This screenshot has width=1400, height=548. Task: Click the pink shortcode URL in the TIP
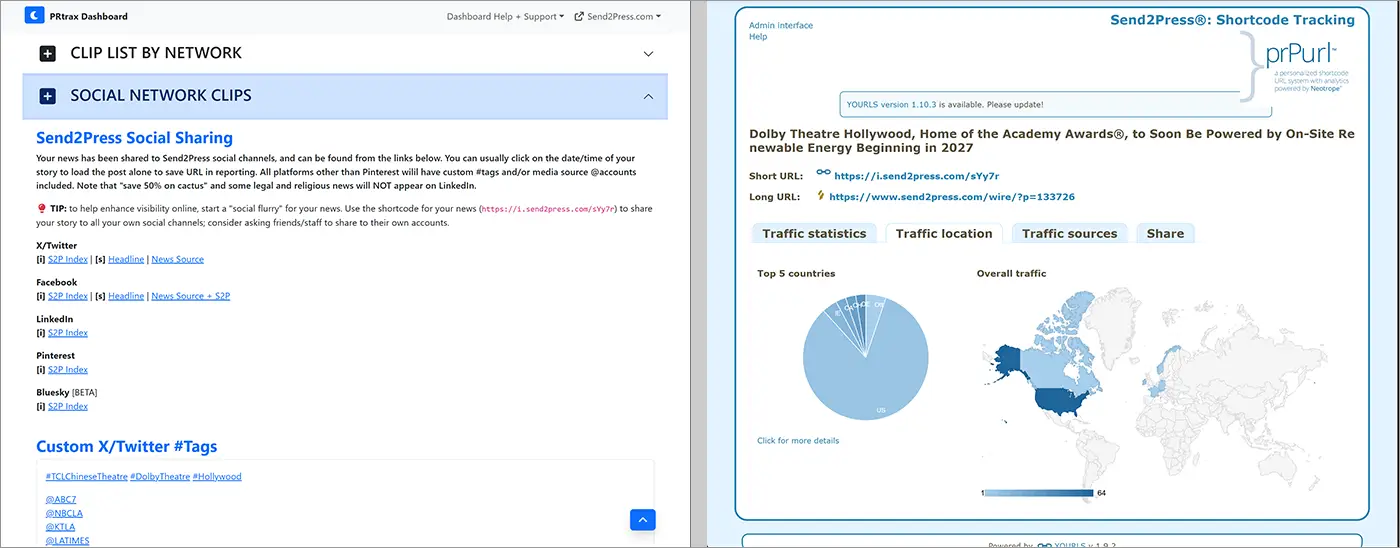pos(549,209)
